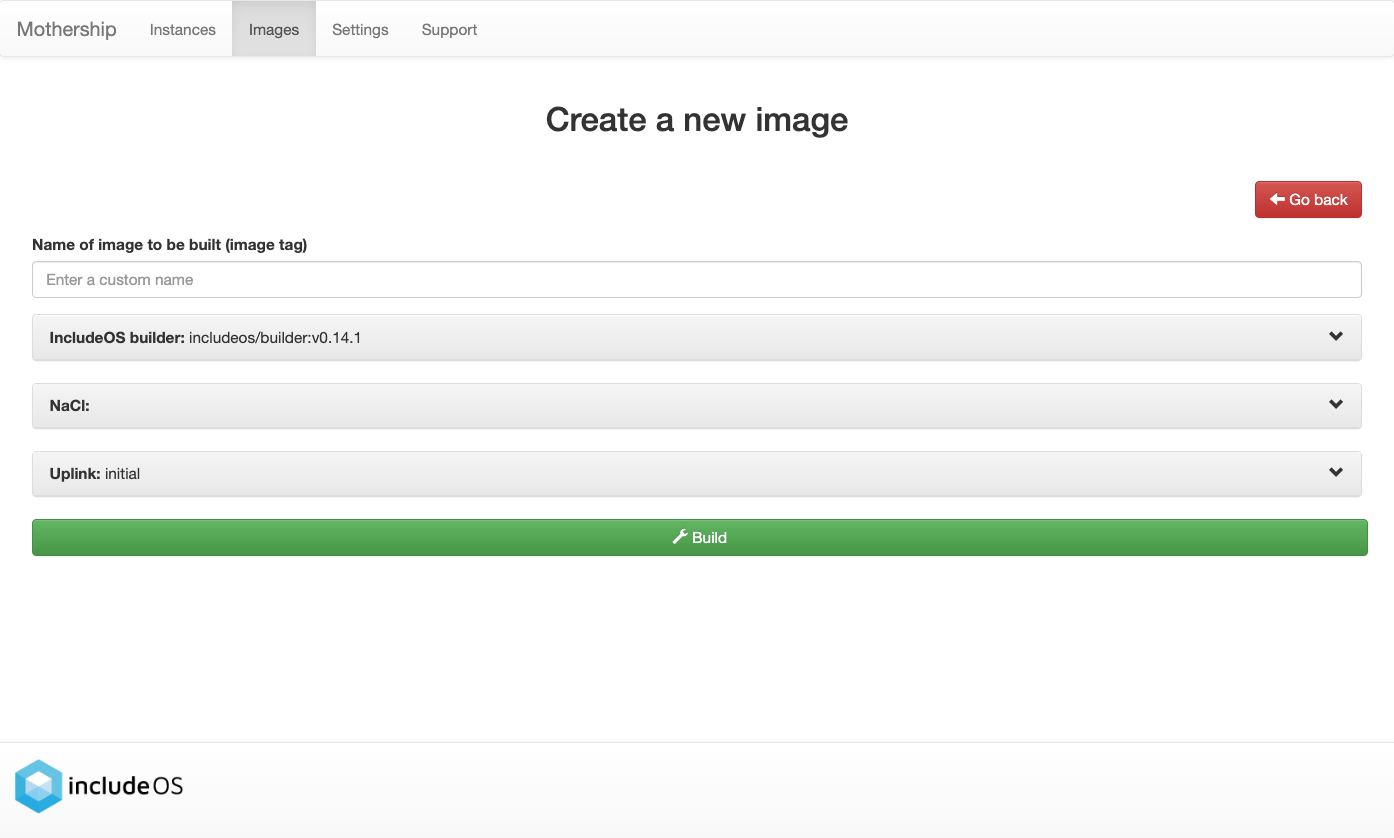The image size is (1394, 838).
Task: Open the Support tab
Action: point(449,29)
